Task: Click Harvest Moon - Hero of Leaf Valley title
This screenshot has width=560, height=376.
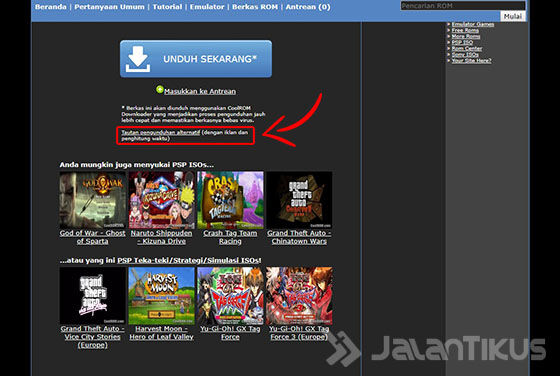Action: [x=161, y=333]
